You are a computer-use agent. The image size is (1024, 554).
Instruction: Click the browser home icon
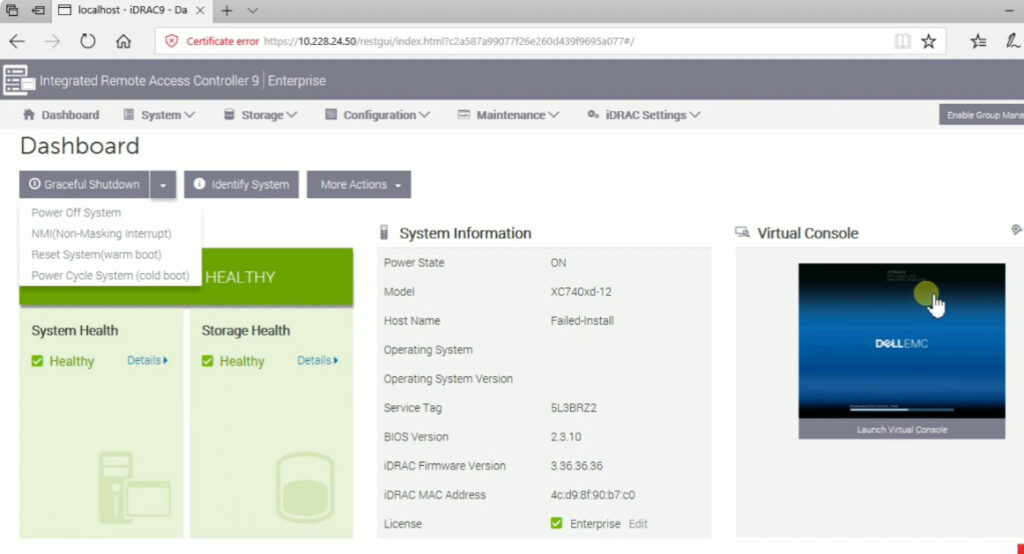pos(124,41)
